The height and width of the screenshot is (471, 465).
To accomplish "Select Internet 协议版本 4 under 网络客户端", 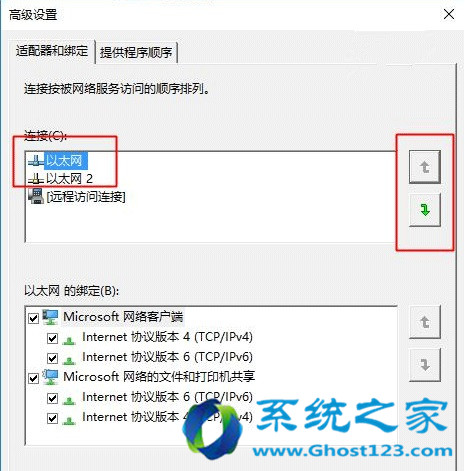I will pyautogui.click(x=167, y=337).
